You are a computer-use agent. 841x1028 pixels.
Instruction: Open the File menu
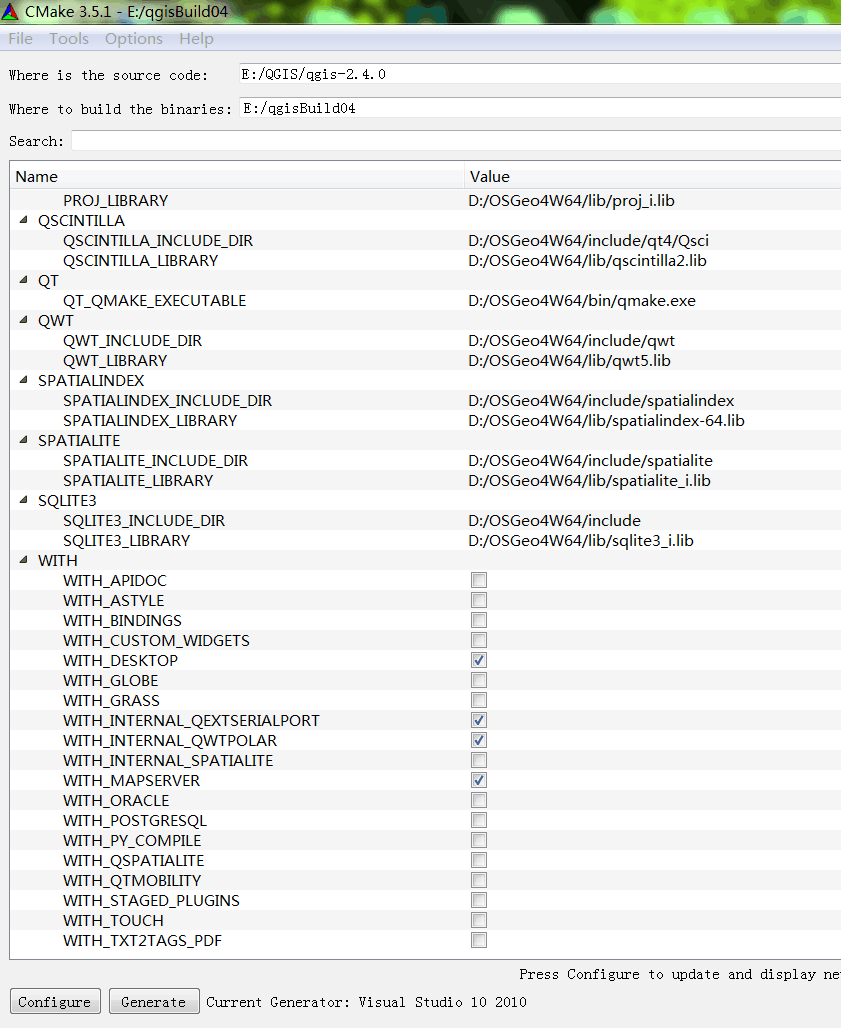click(20, 39)
